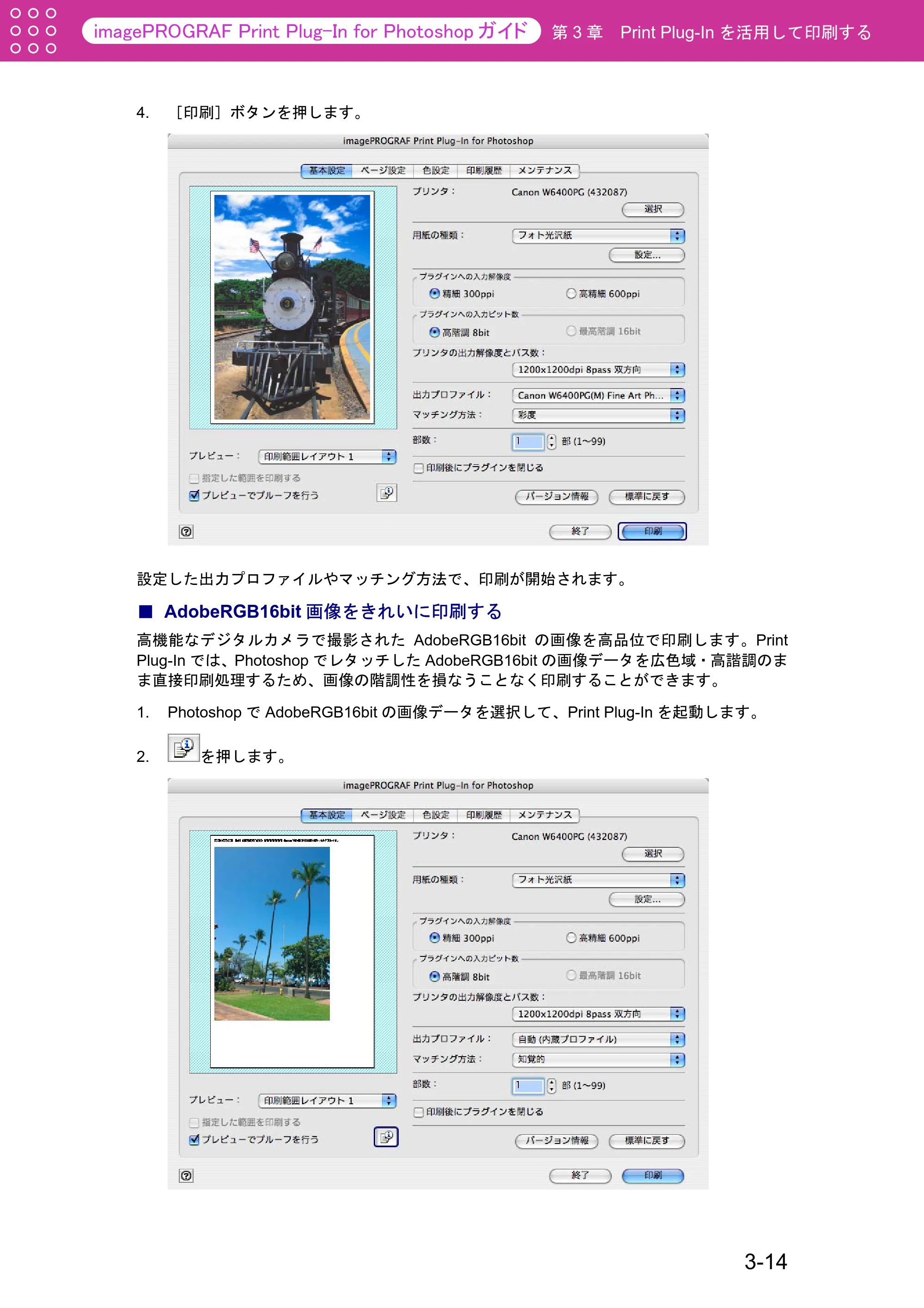Open マッチング方法 彩度 dropdown

coord(598,415)
